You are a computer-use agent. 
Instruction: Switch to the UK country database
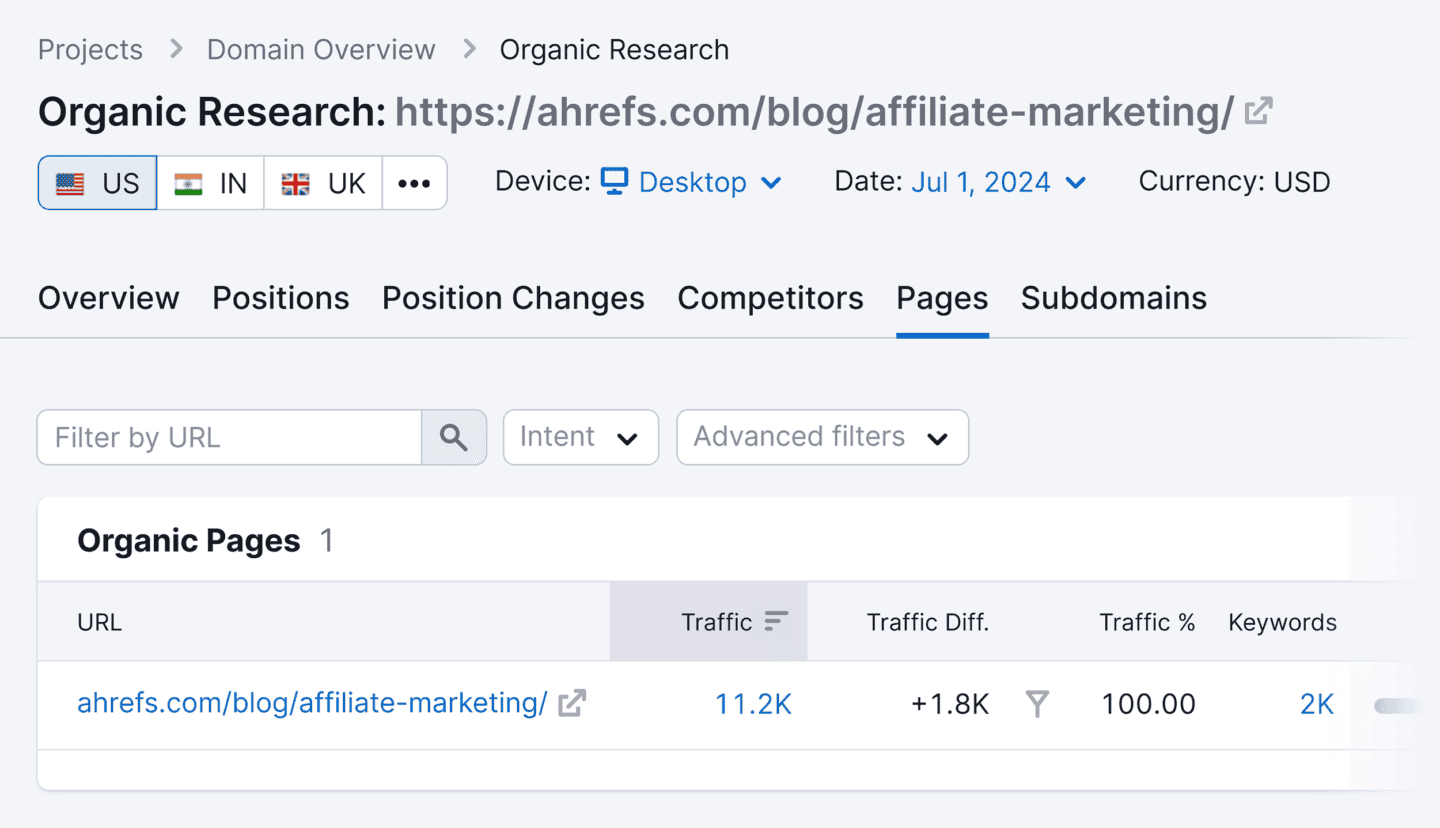323,183
